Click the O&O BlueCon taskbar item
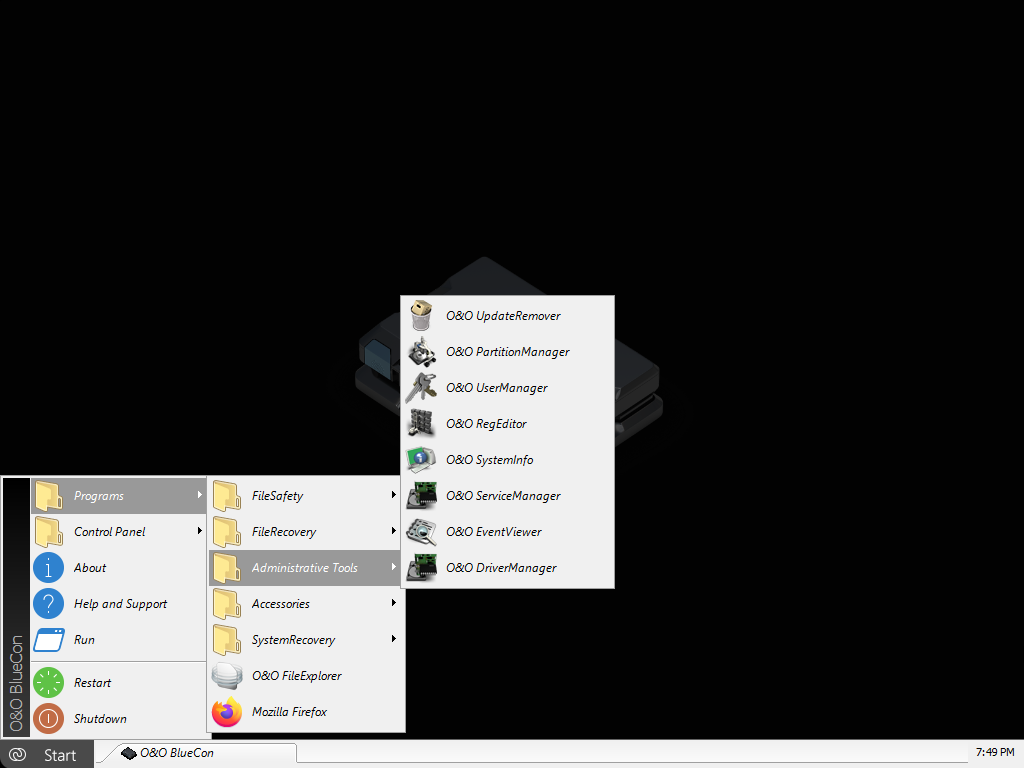 point(195,753)
